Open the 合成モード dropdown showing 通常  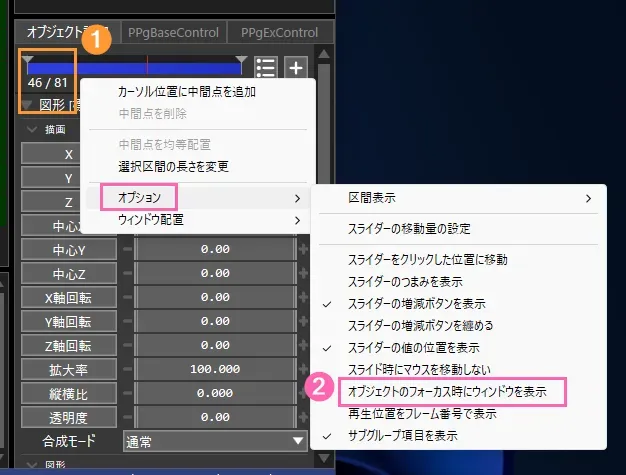[215, 441]
